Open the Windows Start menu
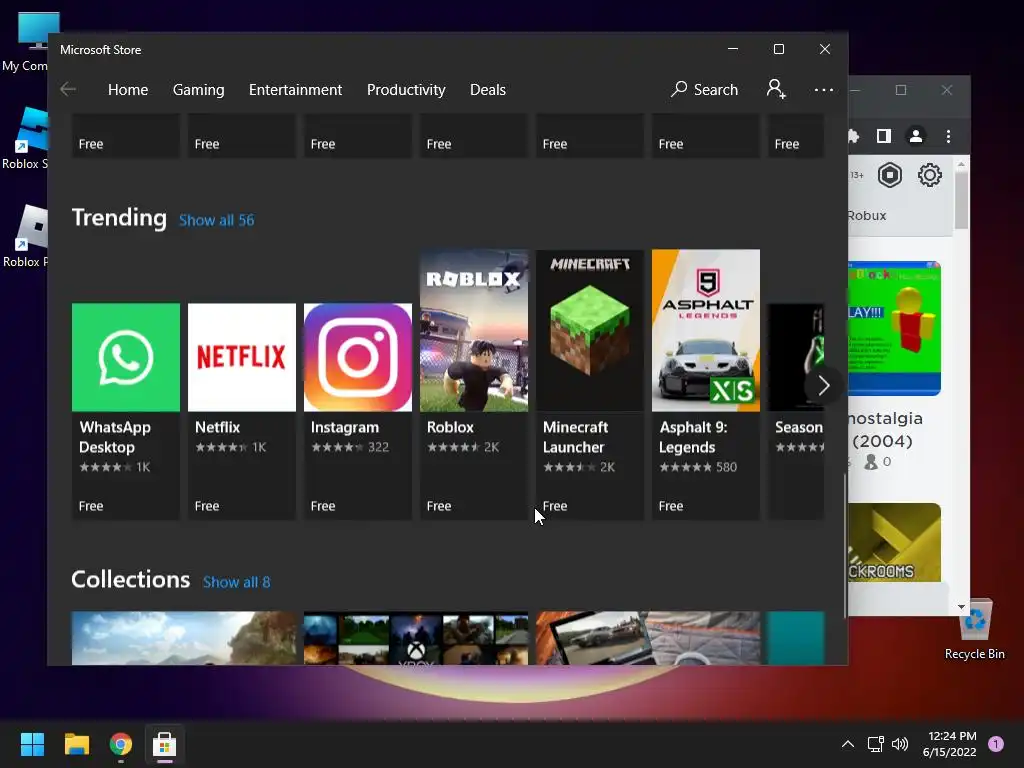Viewport: 1024px width, 768px height. click(x=32, y=744)
